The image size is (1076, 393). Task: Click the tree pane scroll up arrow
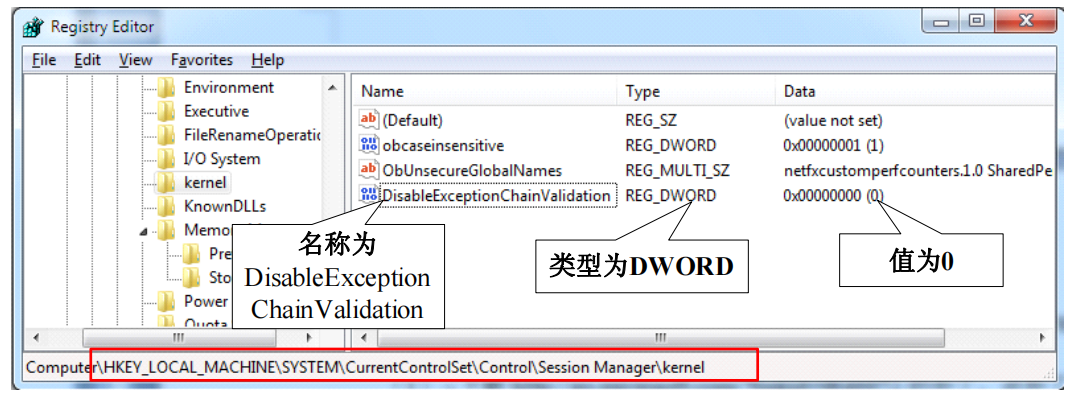(332, 88)
